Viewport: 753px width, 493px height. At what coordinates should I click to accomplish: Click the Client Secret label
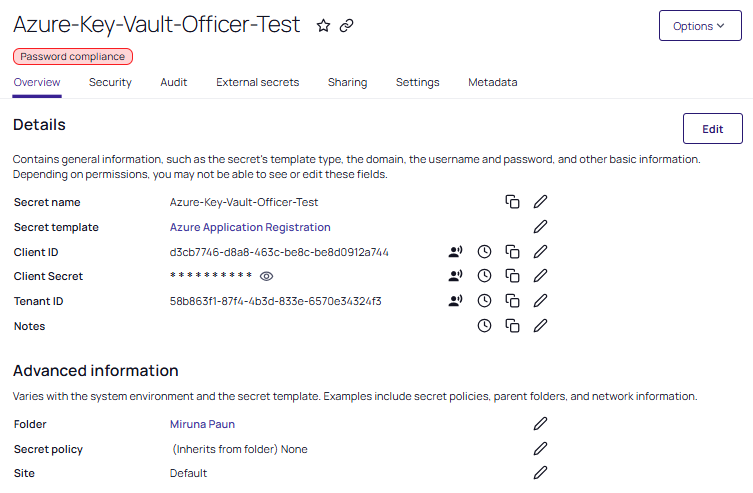point(48,277)
